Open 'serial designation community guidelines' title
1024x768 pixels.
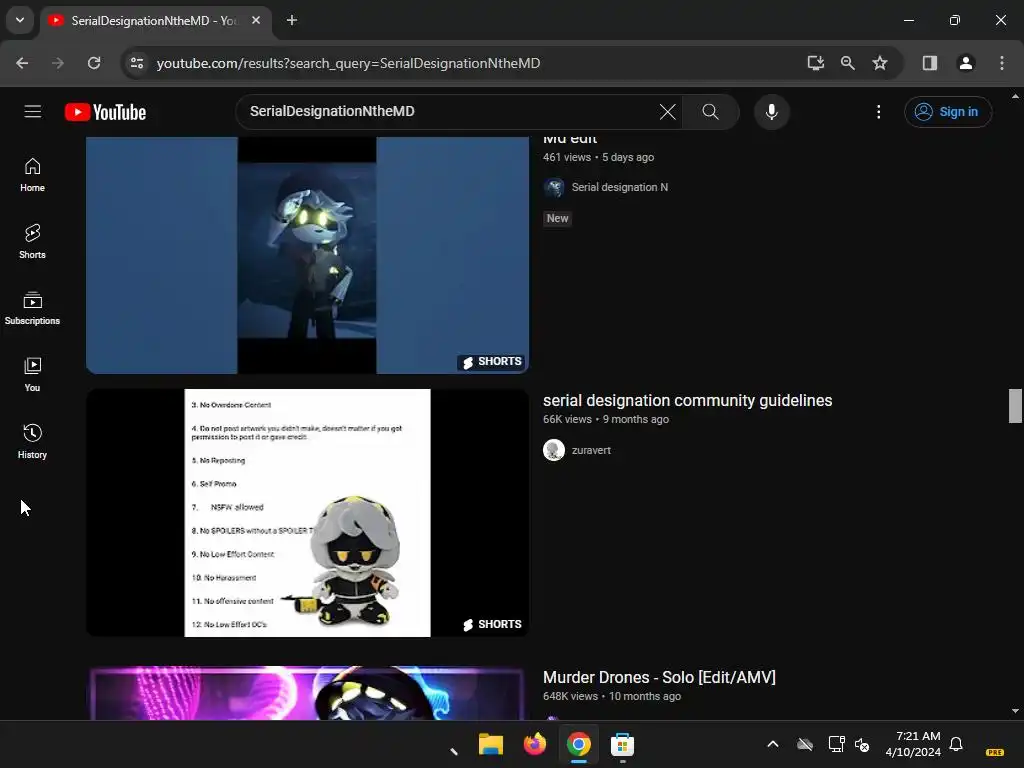point(687,400)
